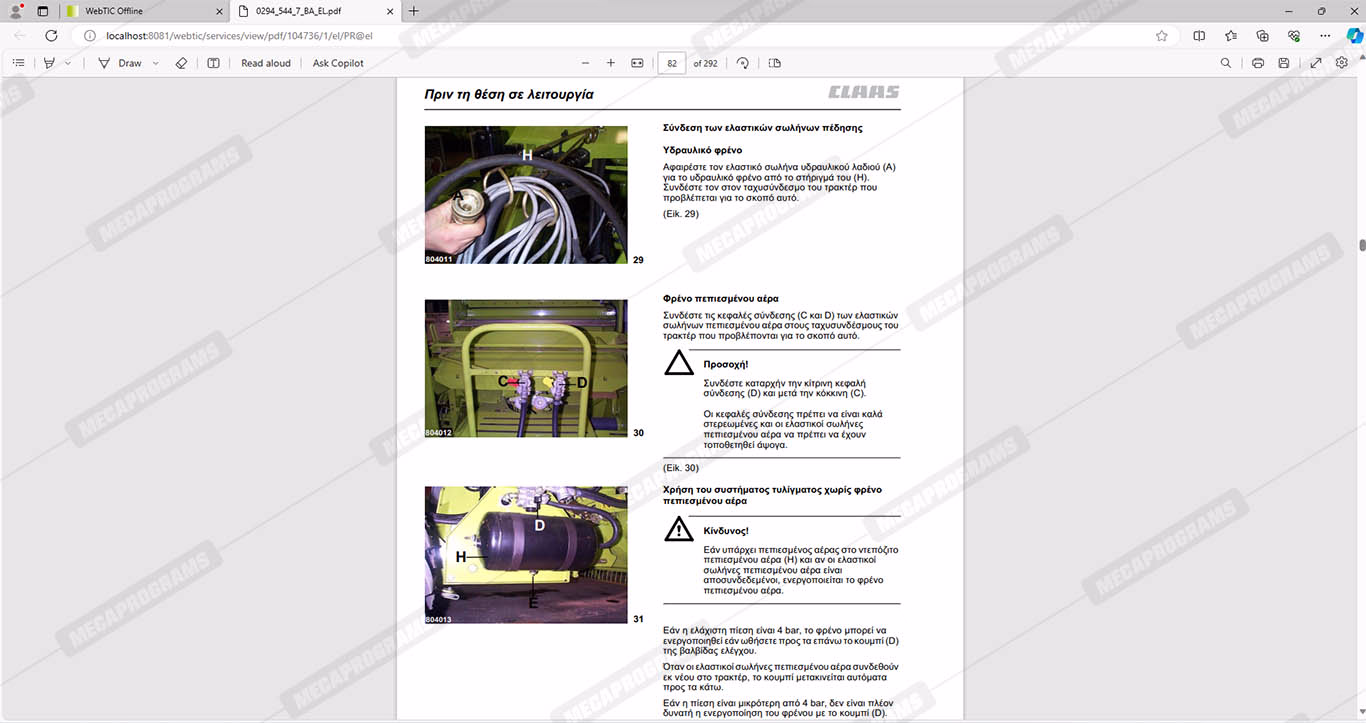1366x723 pixels.
Task: Open the PDF table of contents
Action: click(18, 63)
